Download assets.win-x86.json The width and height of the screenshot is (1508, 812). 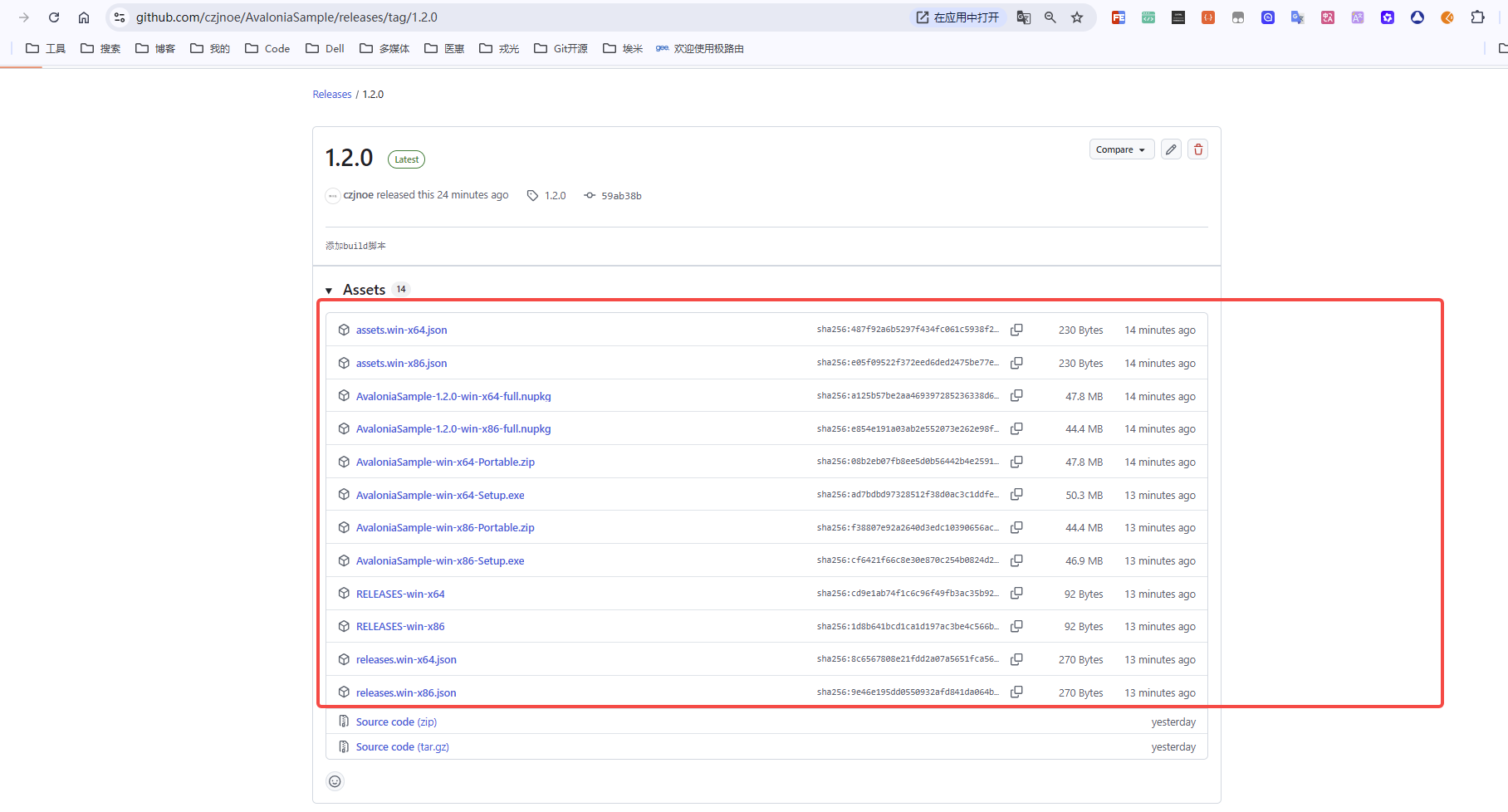click(x=401, y=364)
